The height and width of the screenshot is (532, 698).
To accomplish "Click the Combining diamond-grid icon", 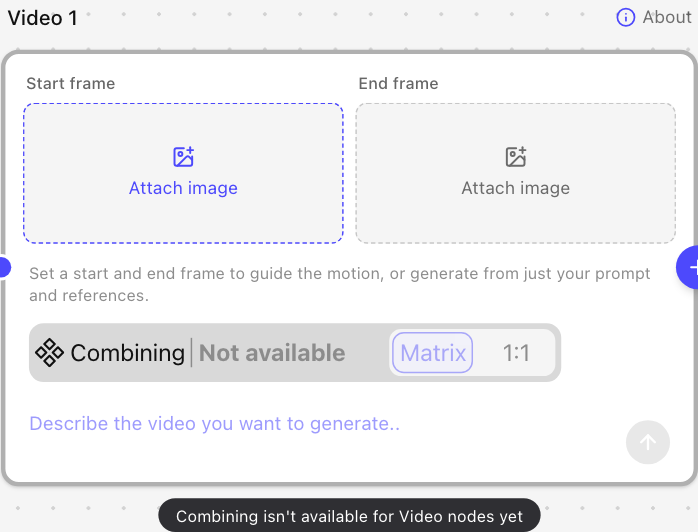I will point(49,353).
